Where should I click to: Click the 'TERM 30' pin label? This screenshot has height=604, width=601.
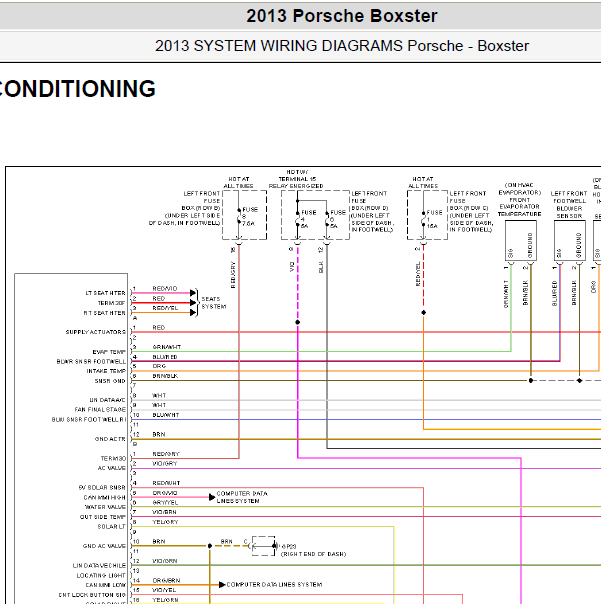113,459
